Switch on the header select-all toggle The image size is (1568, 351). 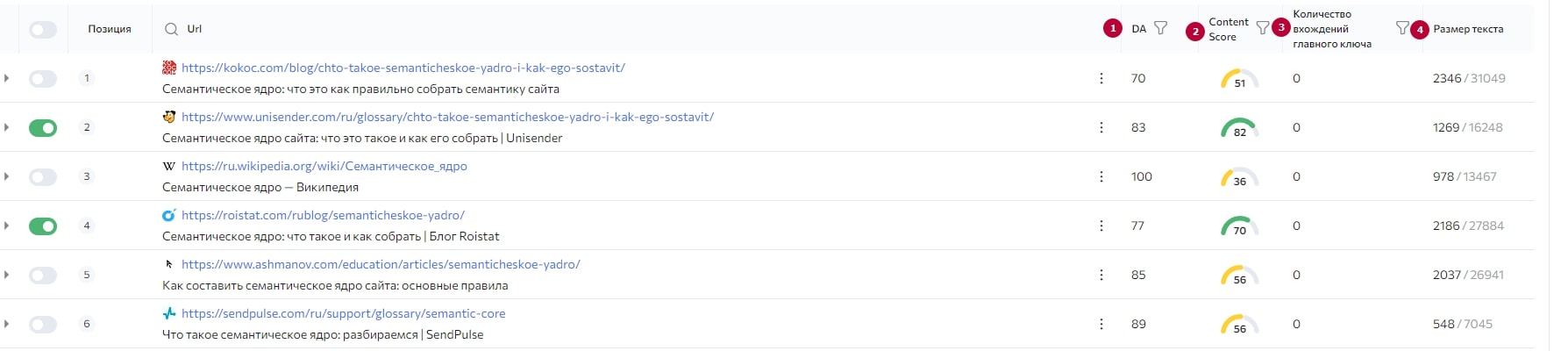click(x=42, y=30)
